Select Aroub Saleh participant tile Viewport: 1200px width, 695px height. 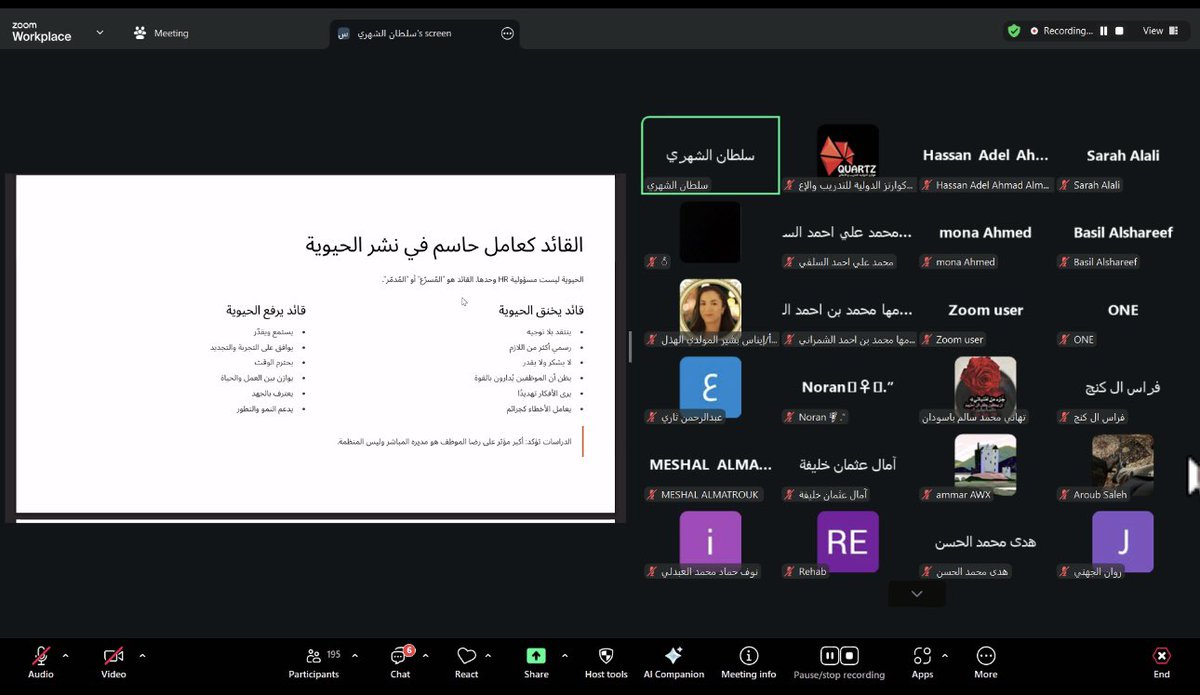[x=1123, y=465]
